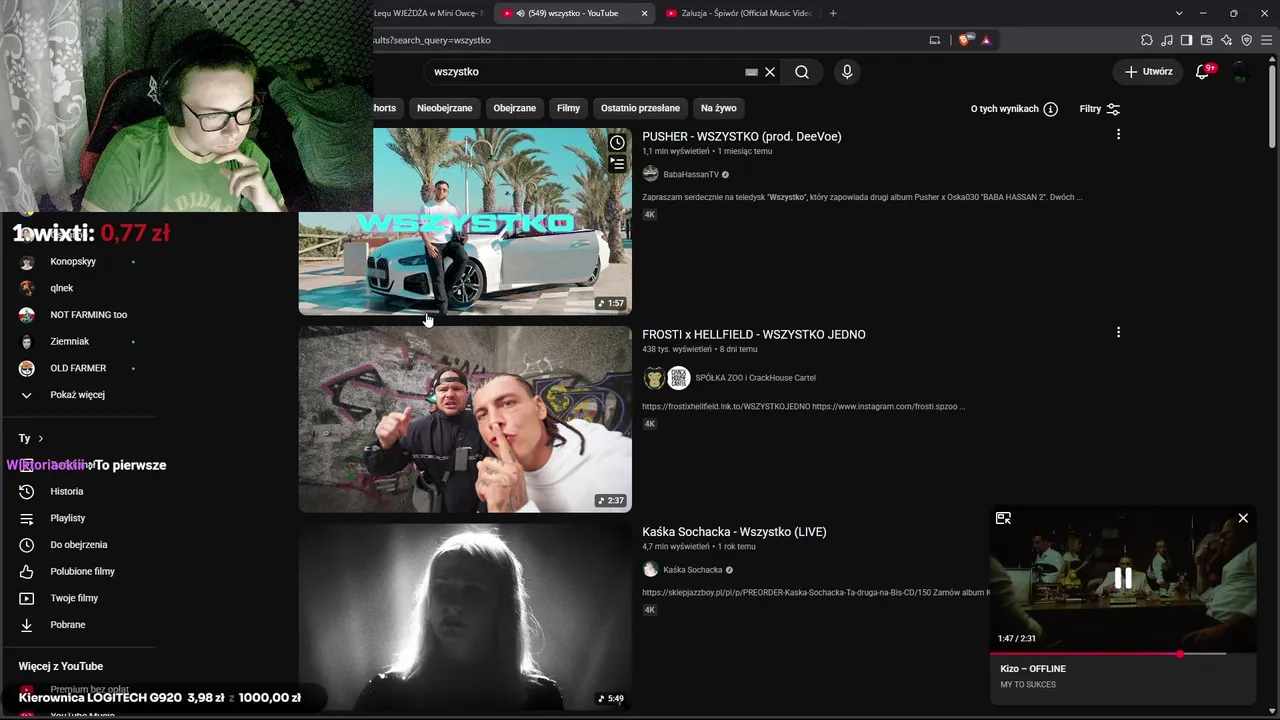1280x720 pixels.
Task: Open the PUSHER - WSZYSTKO video title
Action: 742,137
